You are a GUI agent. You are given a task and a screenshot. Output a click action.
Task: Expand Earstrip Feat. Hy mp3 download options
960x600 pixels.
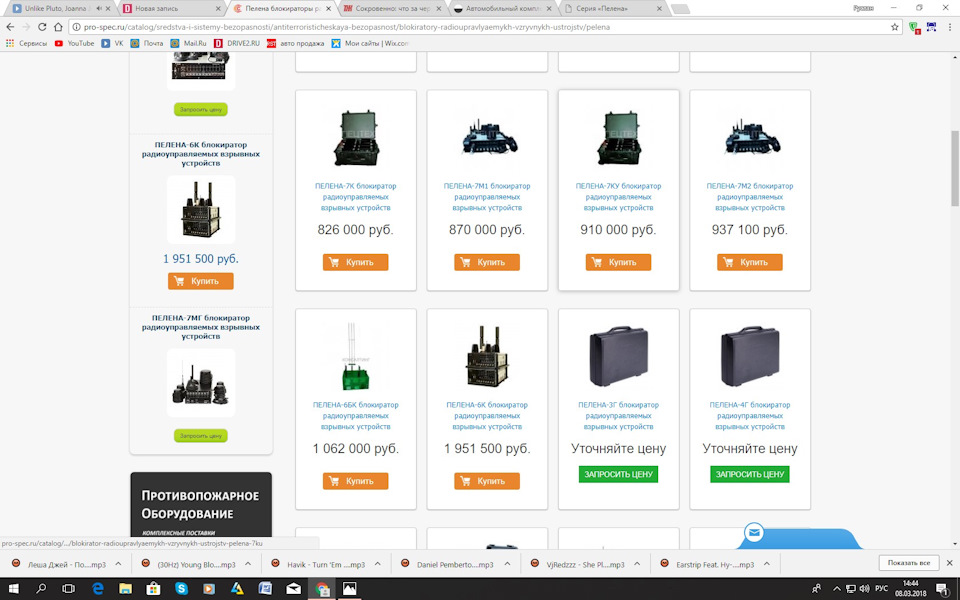(767, 564)
